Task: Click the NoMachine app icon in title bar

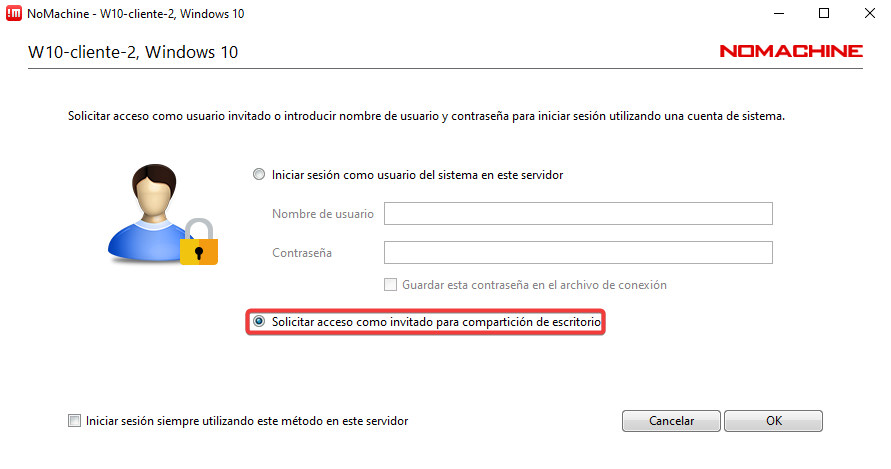Action: [x=15, y=14]
